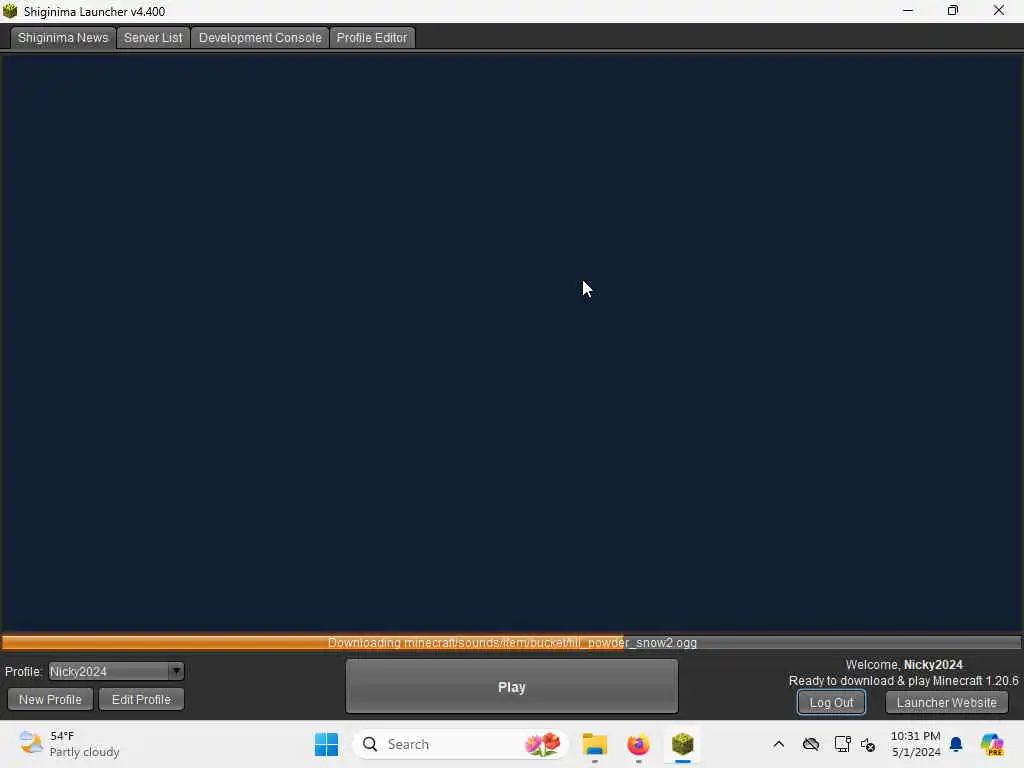
Task: Click the muted volume tray icon
Action: coord(868,744)
